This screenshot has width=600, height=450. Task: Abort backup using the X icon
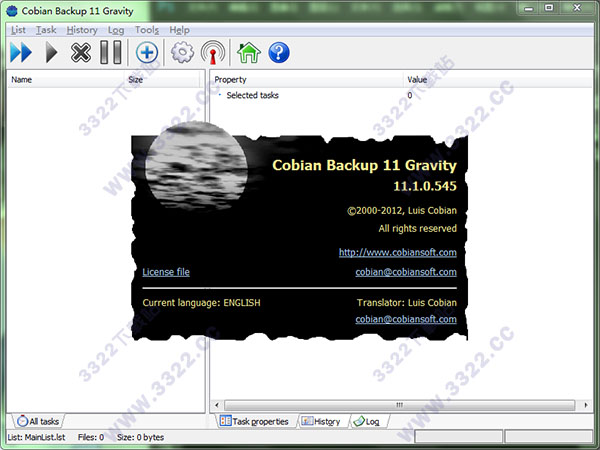tap(81, 52)
